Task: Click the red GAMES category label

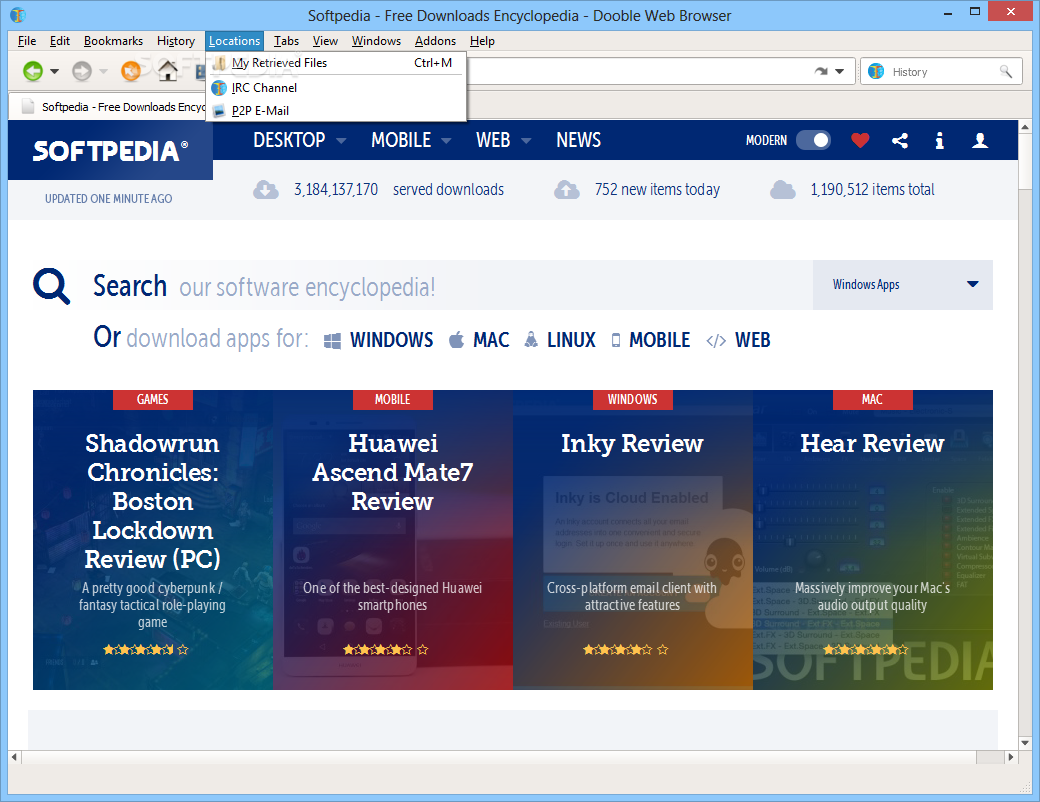Action: (x=153, y=399)
